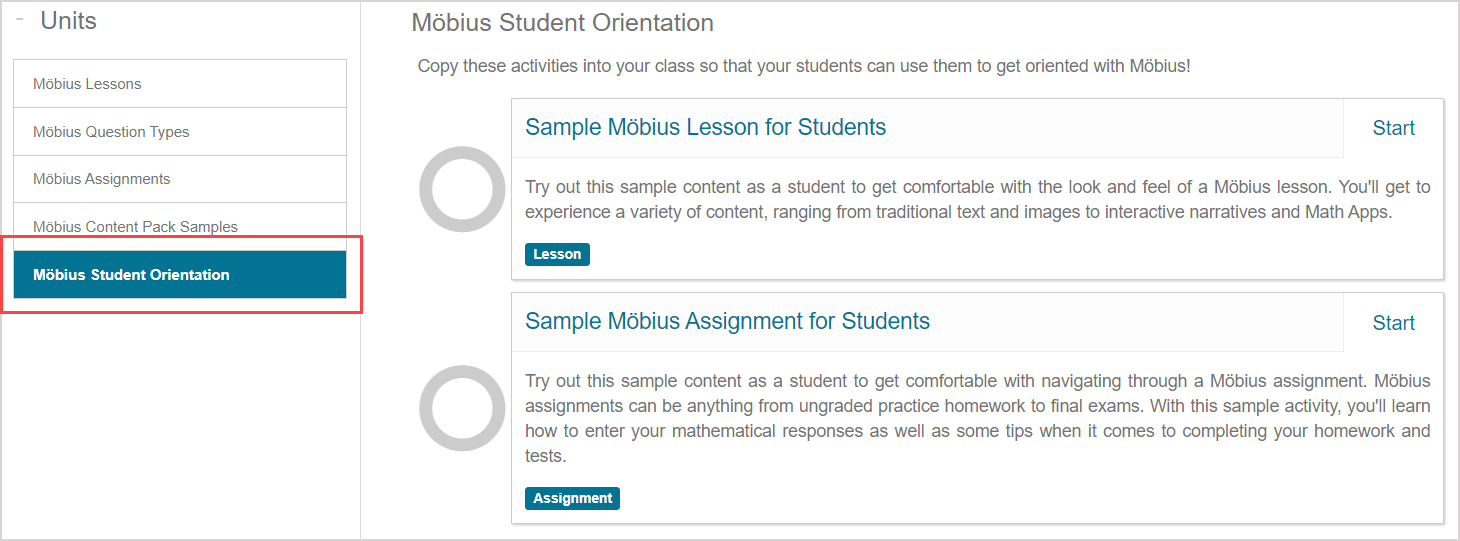The width and height of the screenshot is (1460, 541).
Task: Click the sample lesson description paragraph
Action: coord(977,200)
